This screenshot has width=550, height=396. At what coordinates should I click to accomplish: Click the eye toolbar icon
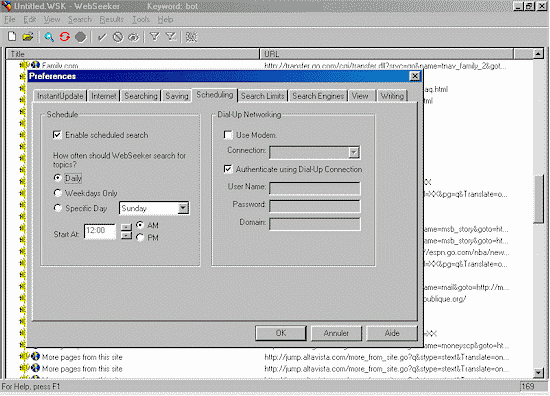click(134, 37)
